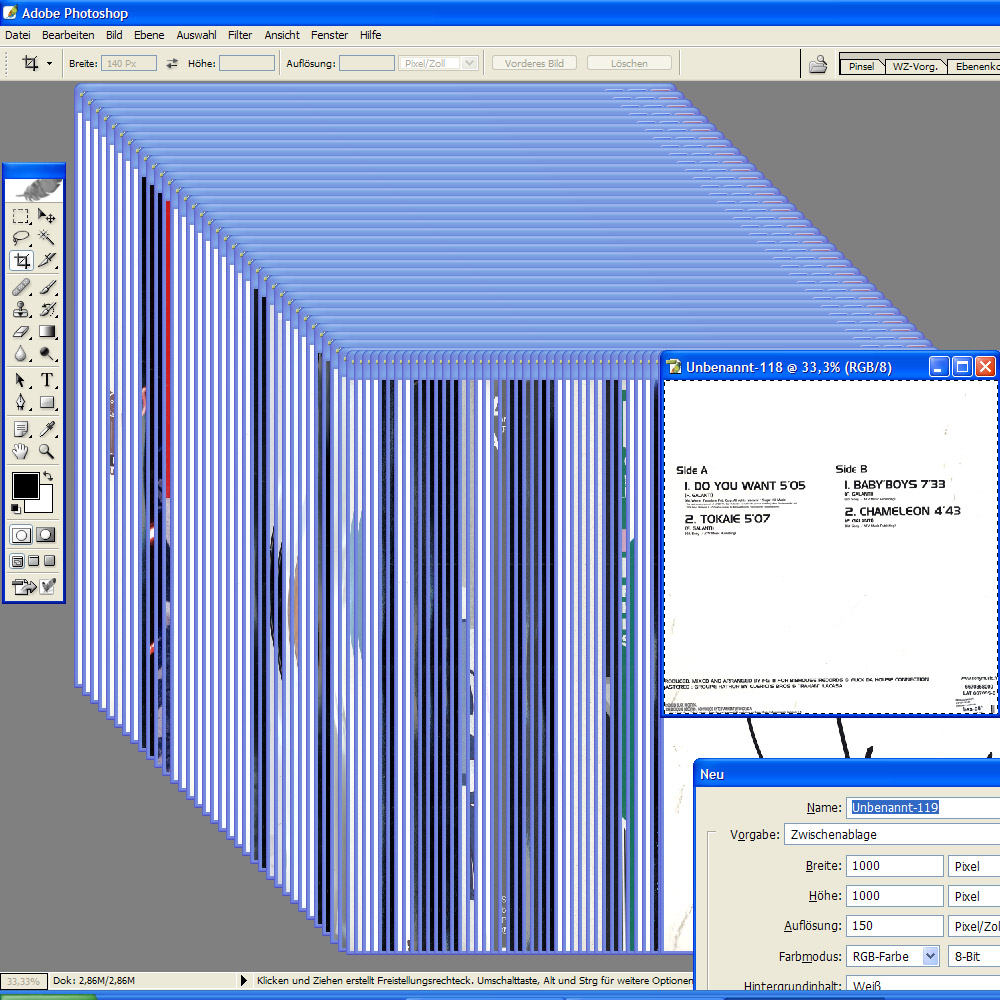Viewport: 1000px width, 1000px height.
Task: Choose the Horizontal Type tool
Action: [x=47, y=380]
